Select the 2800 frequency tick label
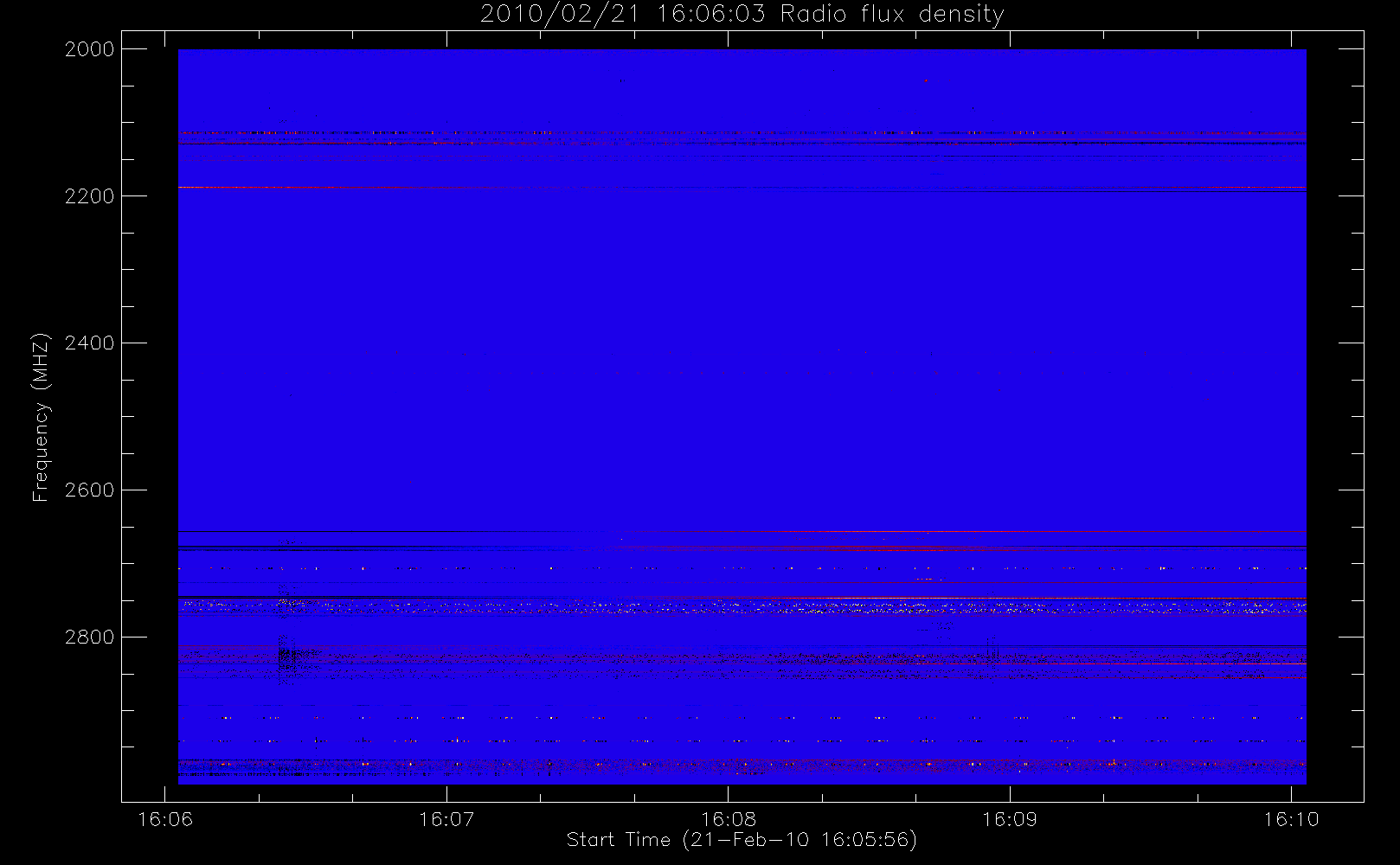 point(90,638)
